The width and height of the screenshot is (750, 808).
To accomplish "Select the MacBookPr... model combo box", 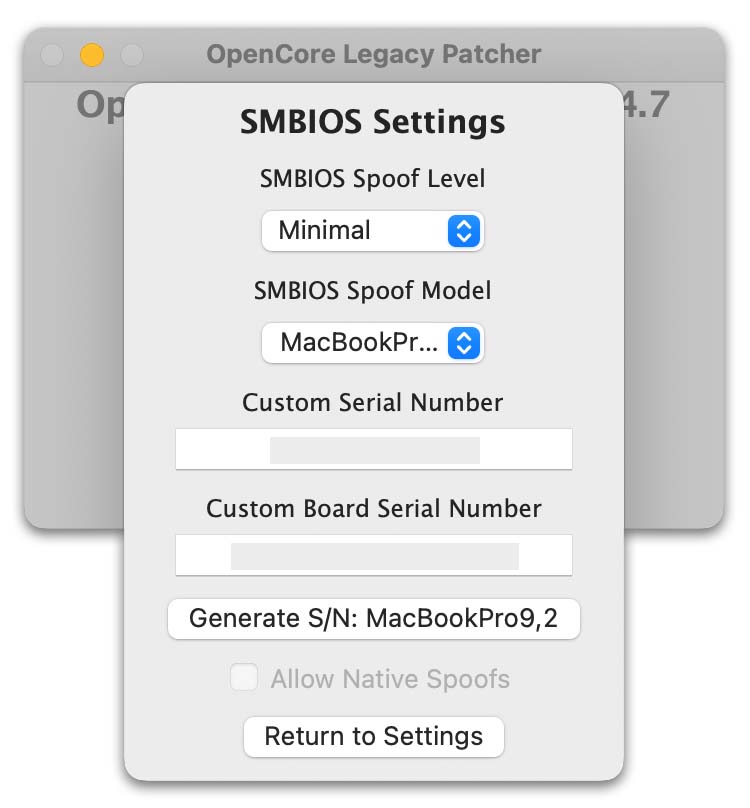I will coord(372,343).
